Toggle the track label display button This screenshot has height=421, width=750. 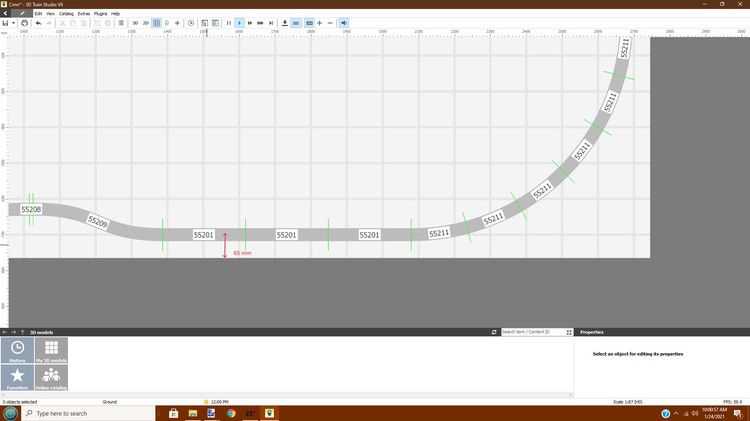point(309,23)
